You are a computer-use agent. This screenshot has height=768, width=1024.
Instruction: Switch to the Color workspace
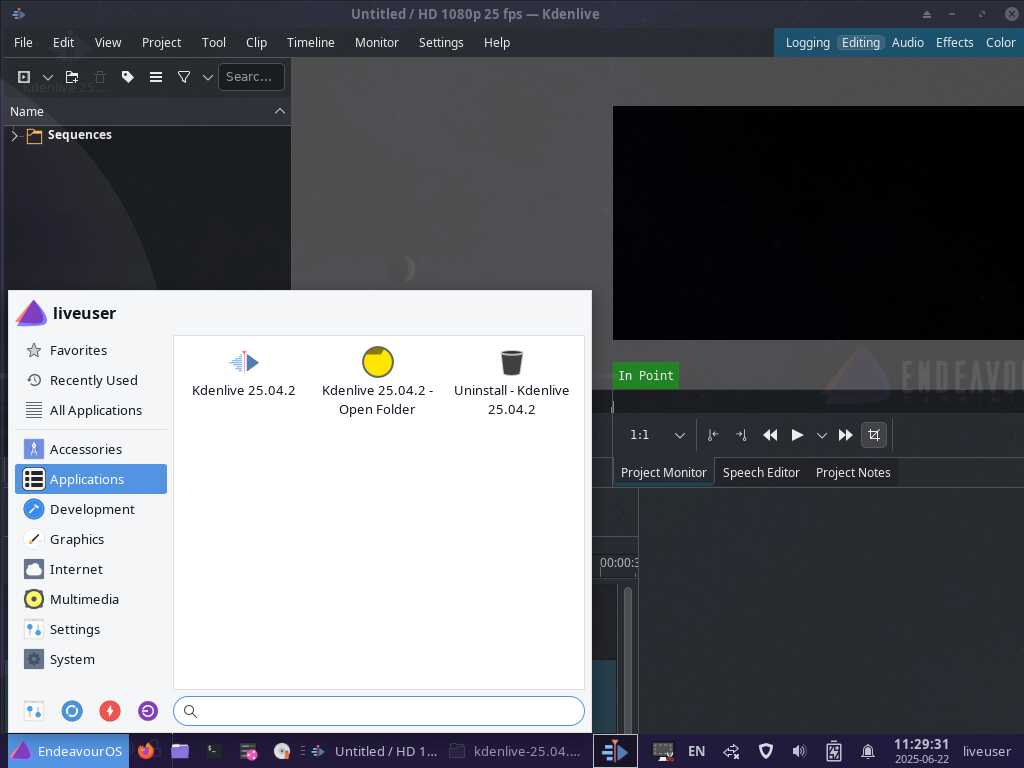1000,42
